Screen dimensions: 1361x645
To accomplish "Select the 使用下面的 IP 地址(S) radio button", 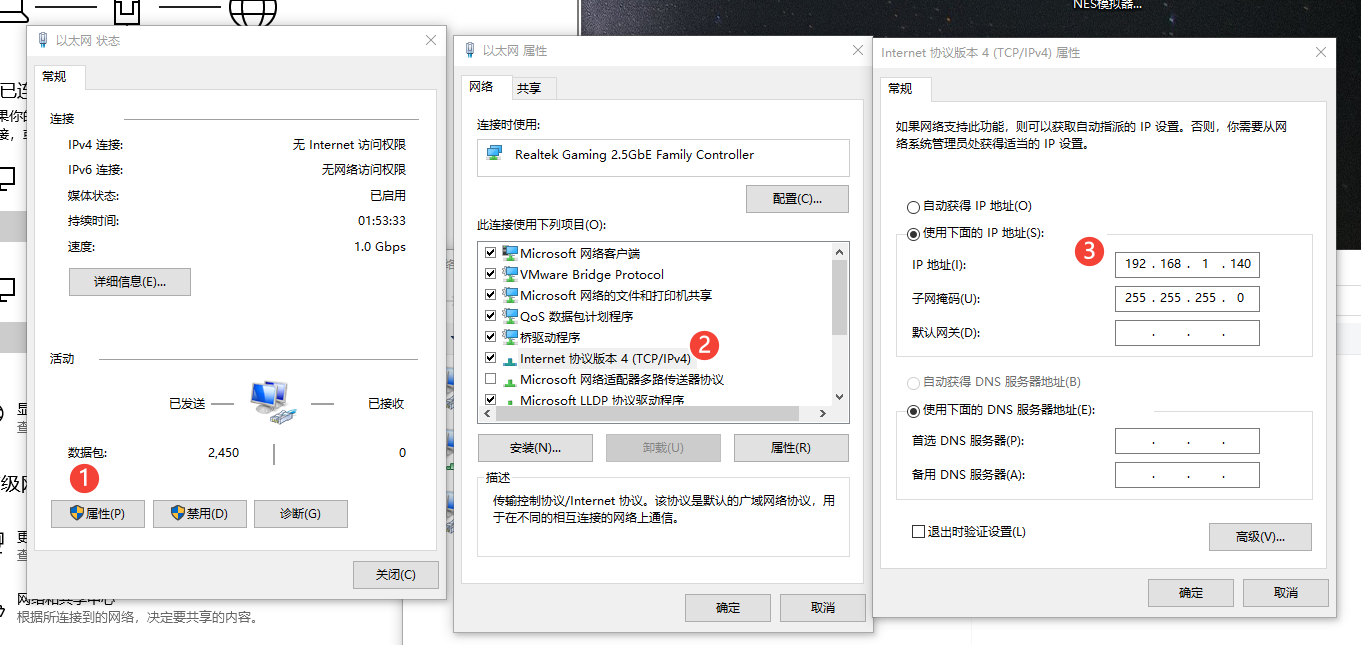I will coord(912,234).
